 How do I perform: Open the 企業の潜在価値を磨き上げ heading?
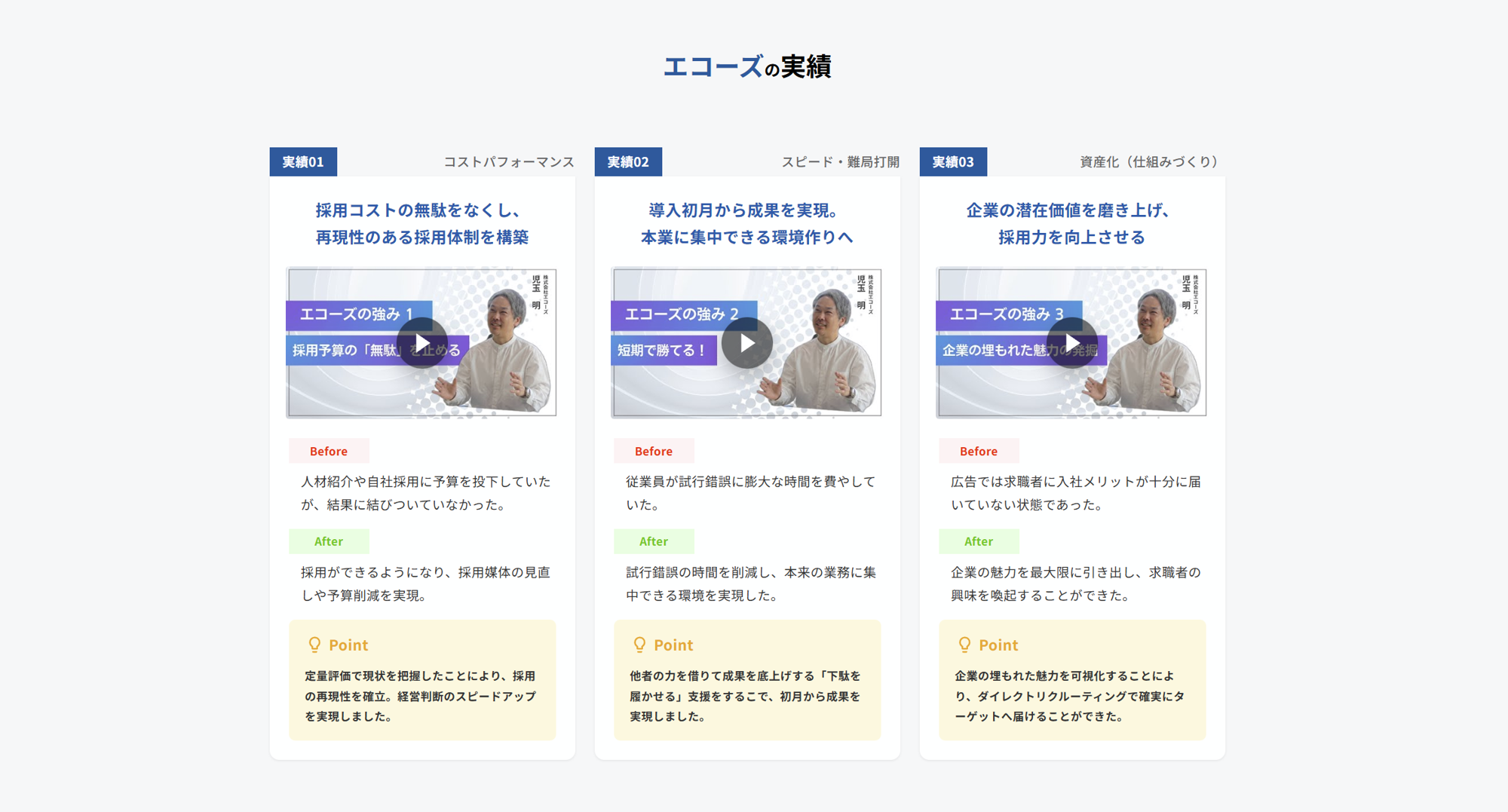point(1072,224)
